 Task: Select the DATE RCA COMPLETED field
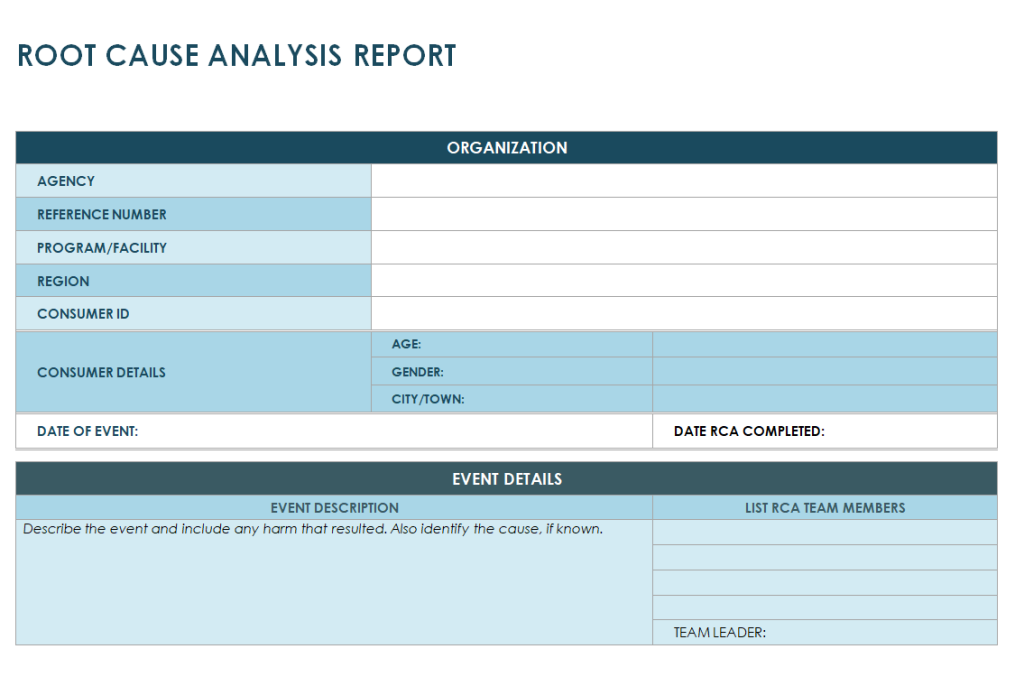coord(908,431)
